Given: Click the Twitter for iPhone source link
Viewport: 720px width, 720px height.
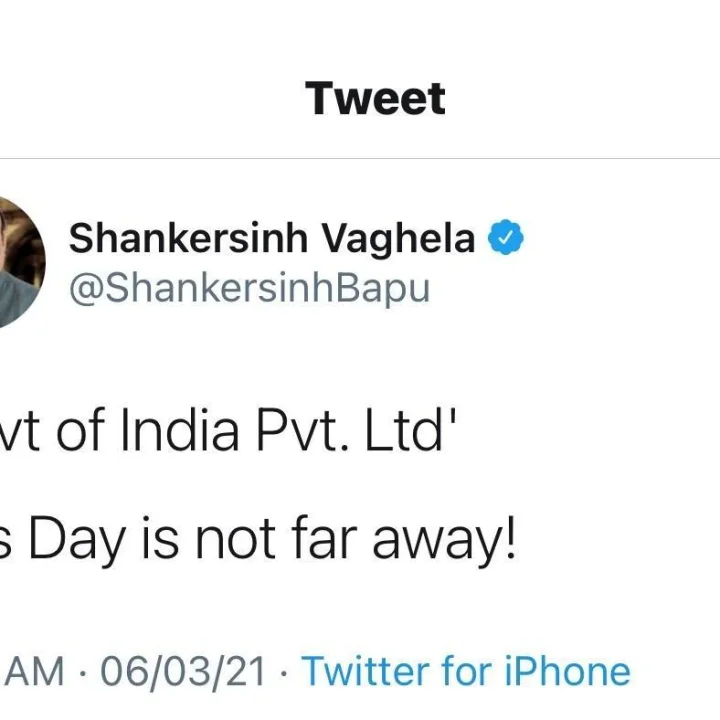Looking at the screenshot, I should pyautogui.click(x=466, y=671).
